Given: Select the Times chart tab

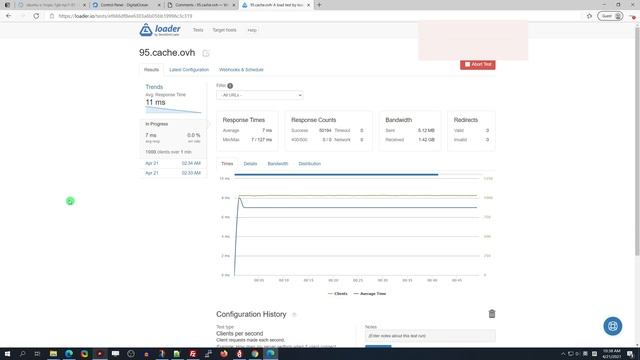Looking at the screenshot, I should (x=227, y=164).
